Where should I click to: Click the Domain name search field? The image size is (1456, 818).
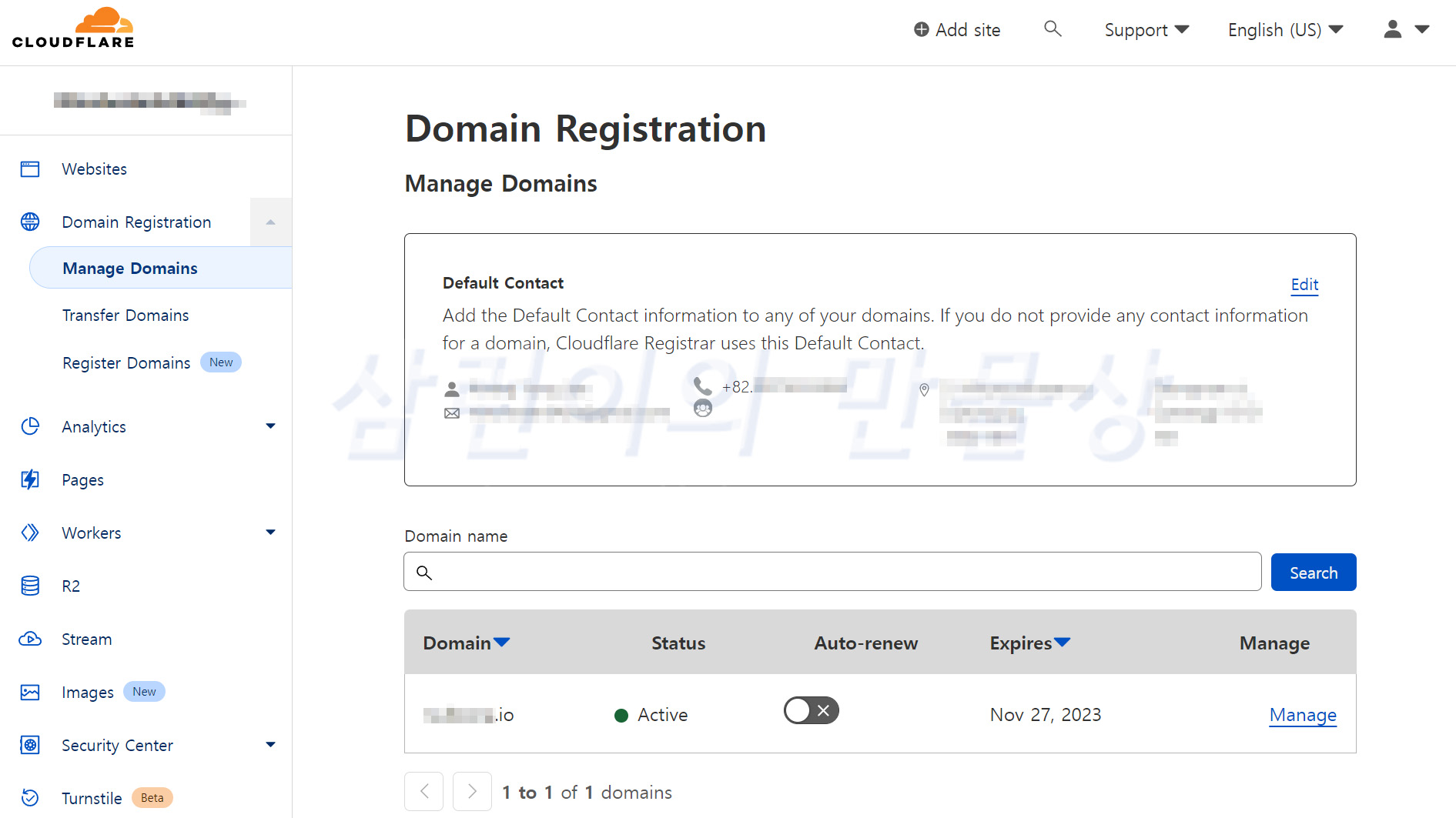(832, 572)
